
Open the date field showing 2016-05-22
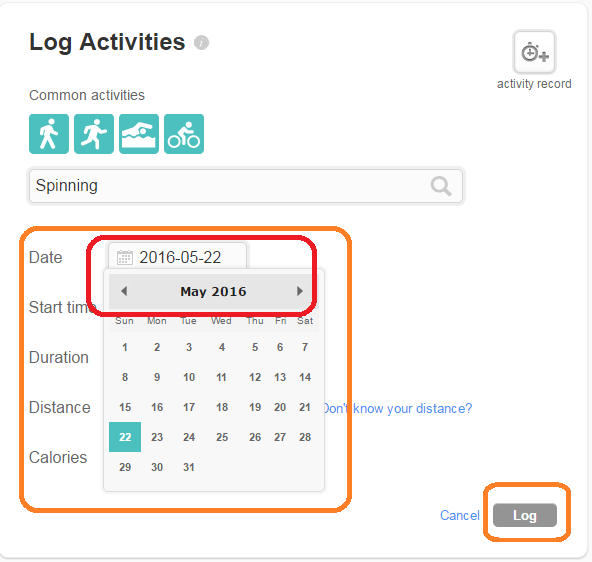[x=177, y=257]
